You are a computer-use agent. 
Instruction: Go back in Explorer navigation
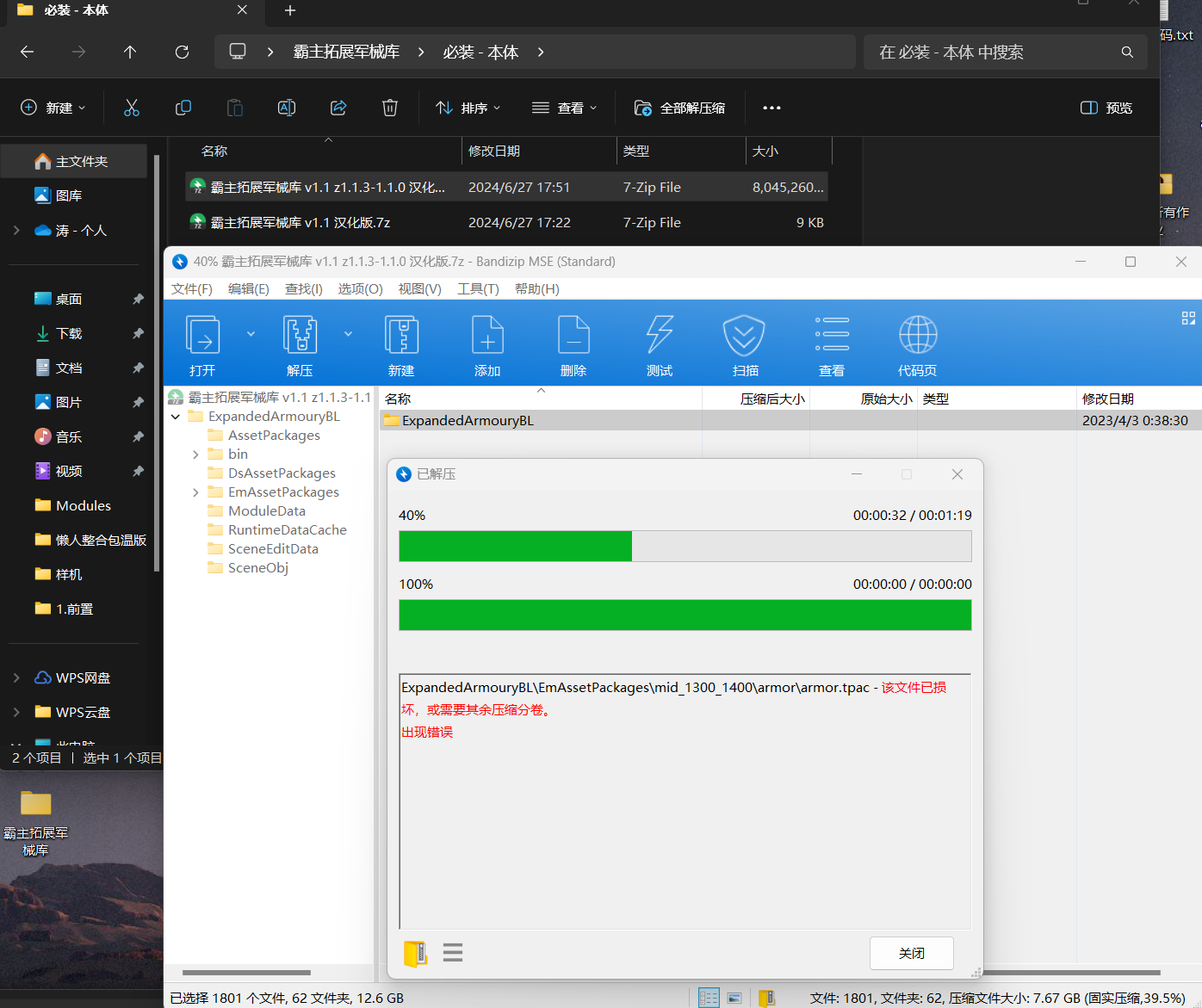pyautogui.click(x=27, y=52)
